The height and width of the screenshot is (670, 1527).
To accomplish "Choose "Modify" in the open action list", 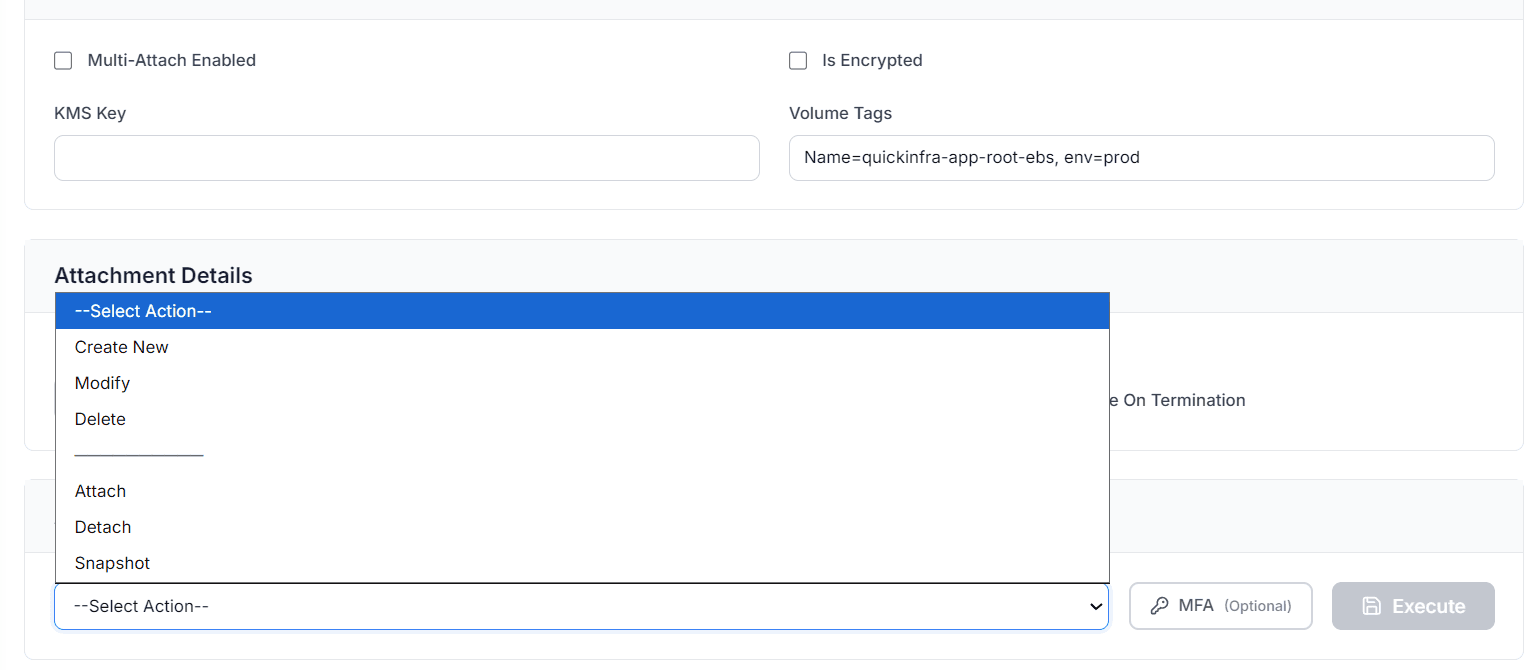I will (x=102, y=383).
